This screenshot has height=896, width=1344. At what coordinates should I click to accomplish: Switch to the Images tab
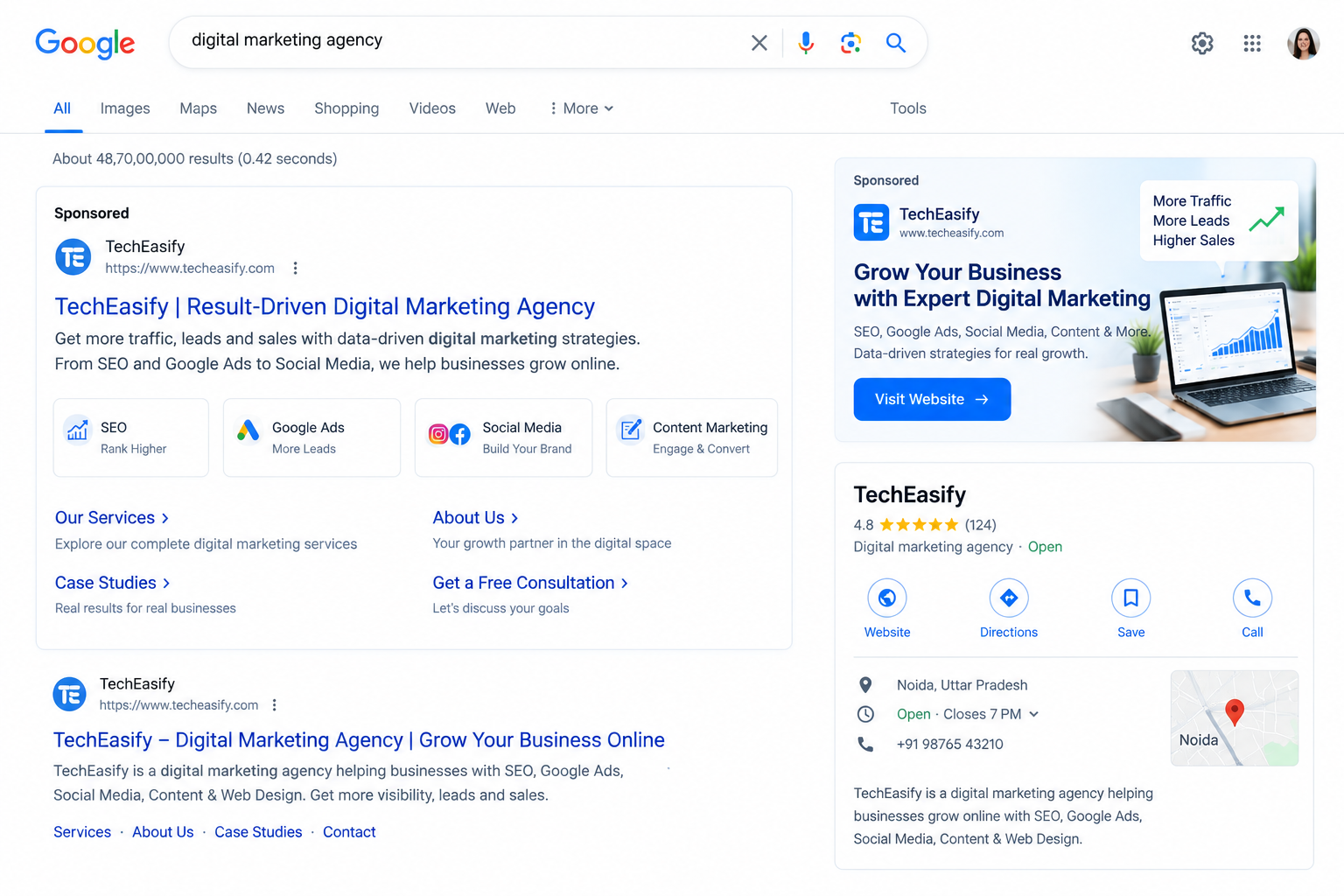pos(125,108)
